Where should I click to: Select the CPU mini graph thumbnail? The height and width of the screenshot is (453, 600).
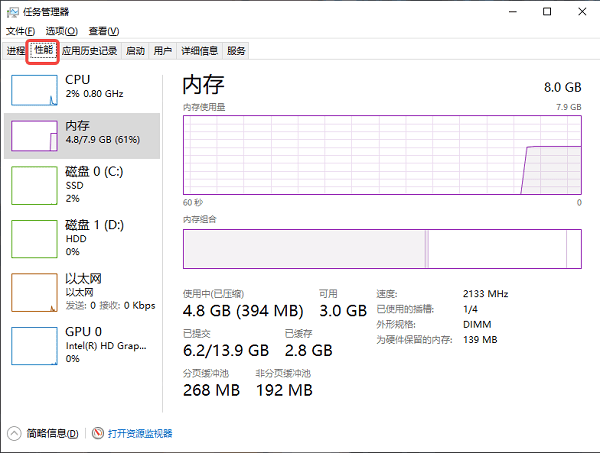34,89
